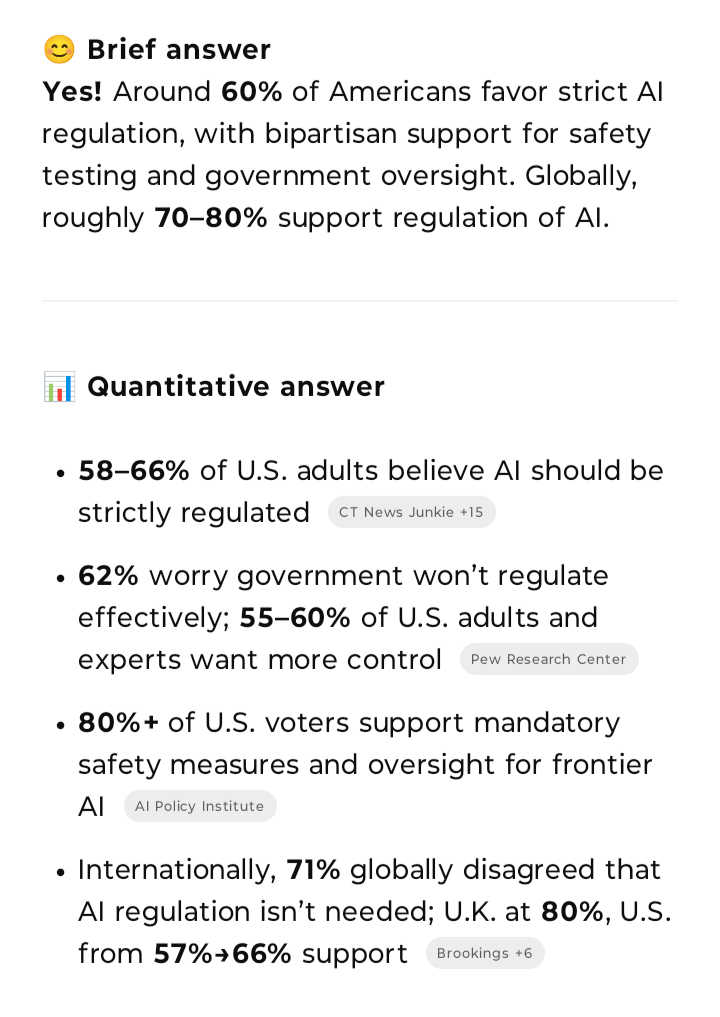The width and height of the screenshot is (720, 1017).
Task: Click the smiling face emoji beside Brief answer
Action: tap(59, 50)
